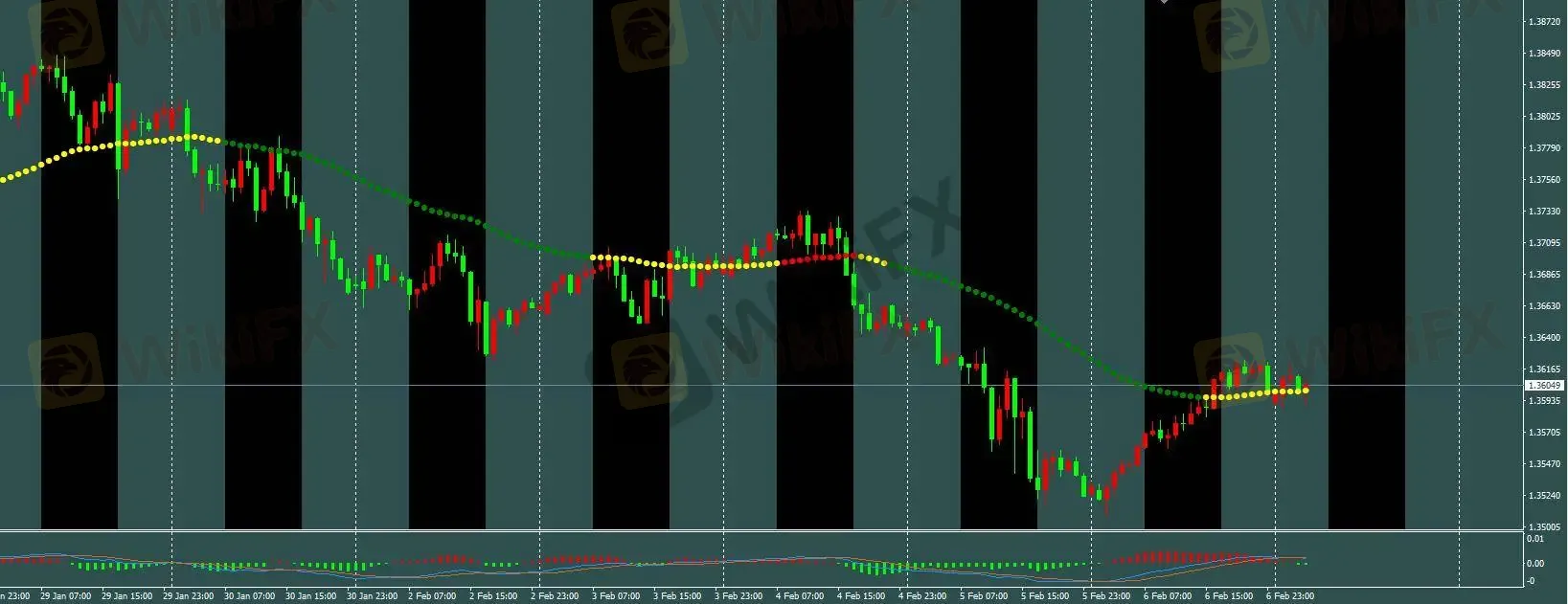Select the 6 Feb 23:00 time label
Image resolution: width=1568 pixels, height=604 pixels.
[1289, 596]
